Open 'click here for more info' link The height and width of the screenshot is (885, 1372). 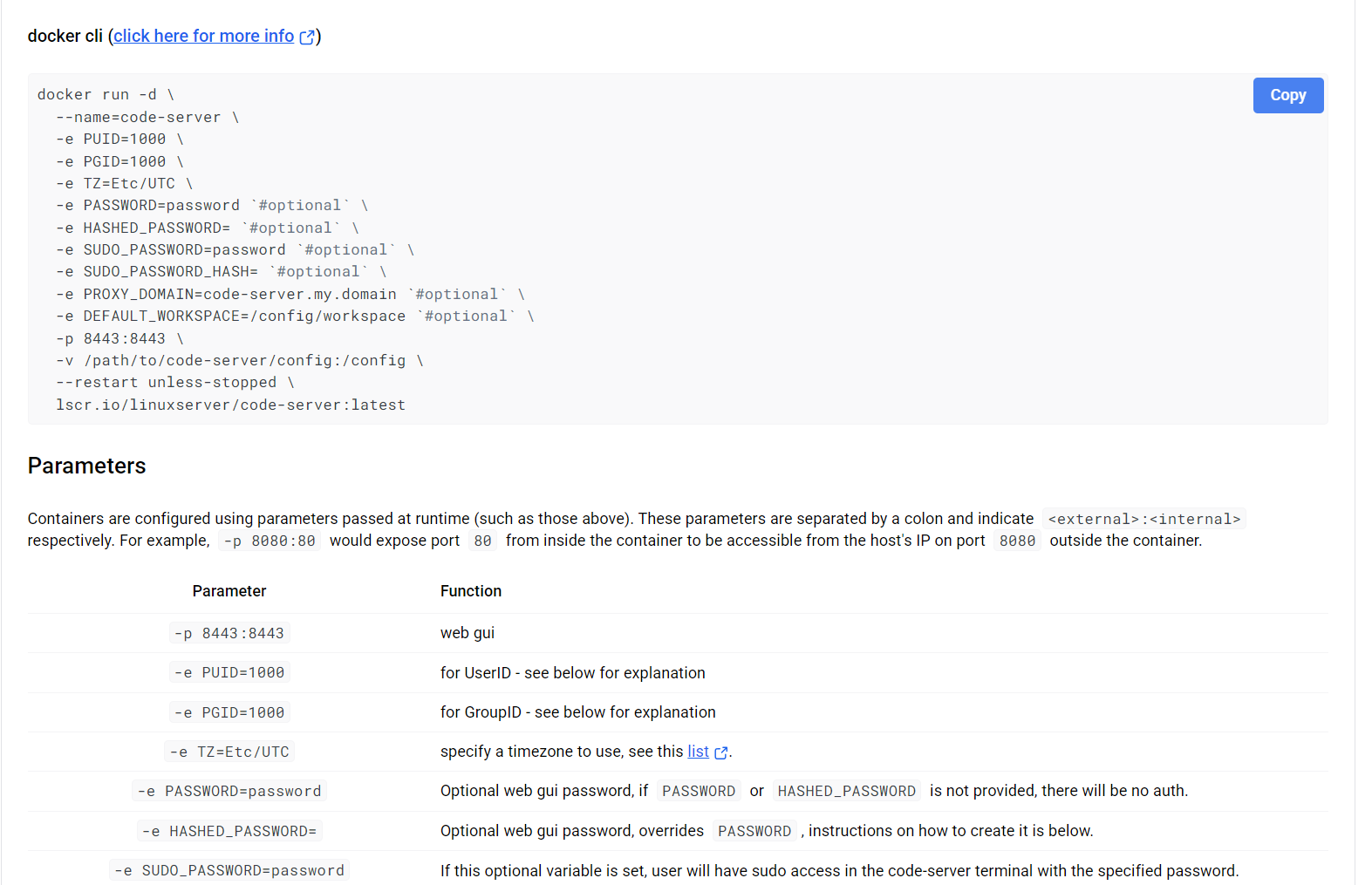(203, 36)
